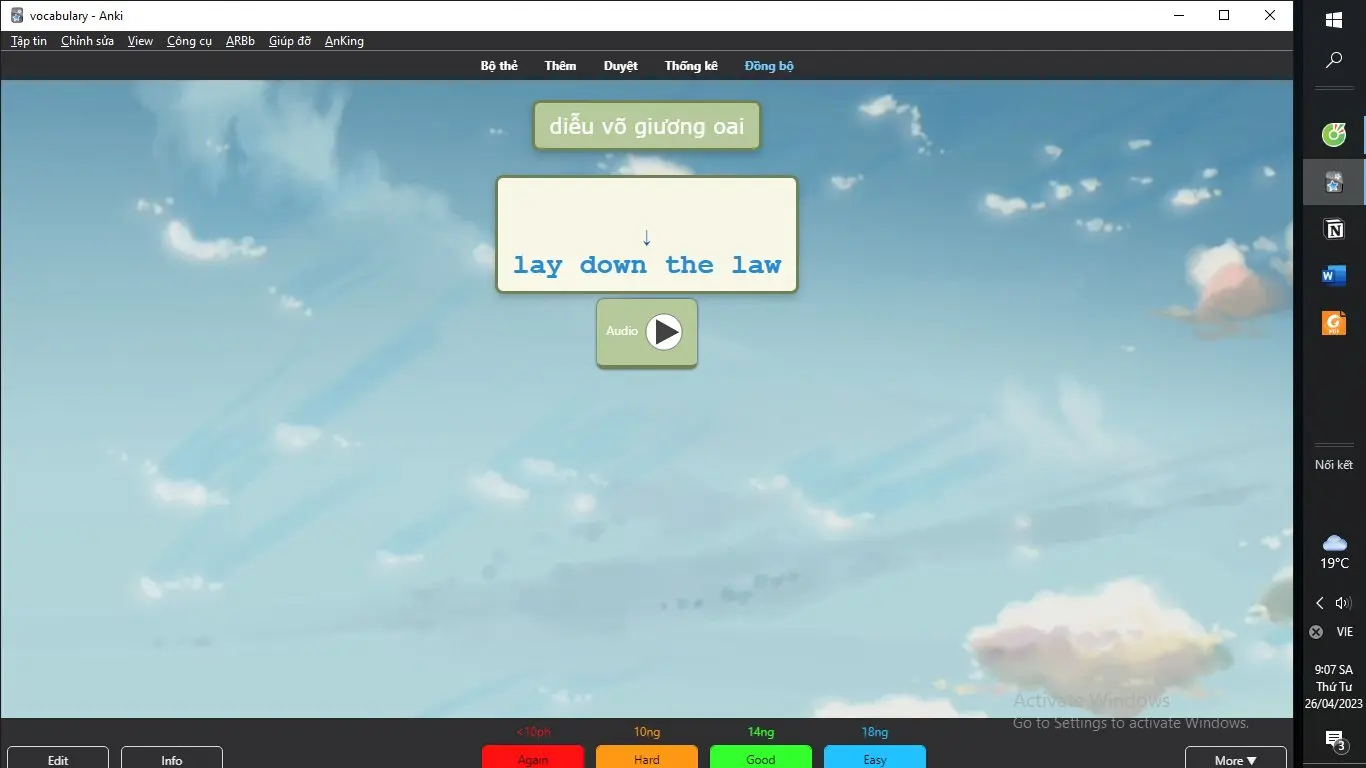Open the orange PDF reader taskbar icon

pos(1333,323)
